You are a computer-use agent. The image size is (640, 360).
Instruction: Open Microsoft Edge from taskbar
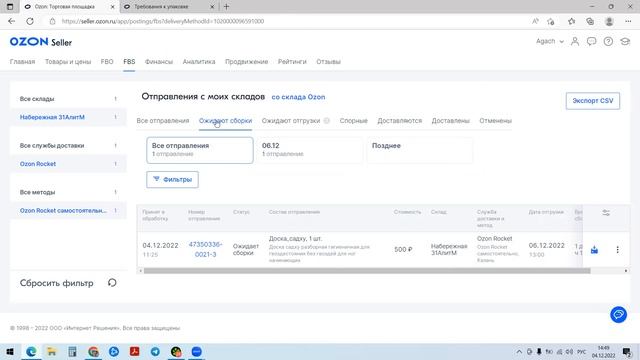[31, 351]
